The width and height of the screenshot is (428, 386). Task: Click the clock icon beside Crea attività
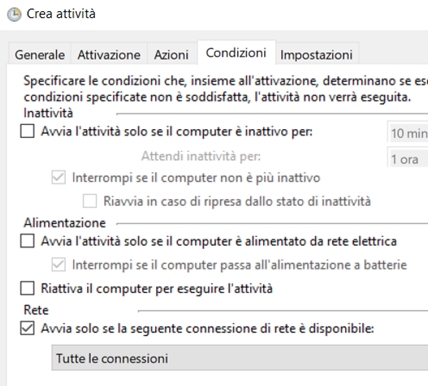(14, 15)
